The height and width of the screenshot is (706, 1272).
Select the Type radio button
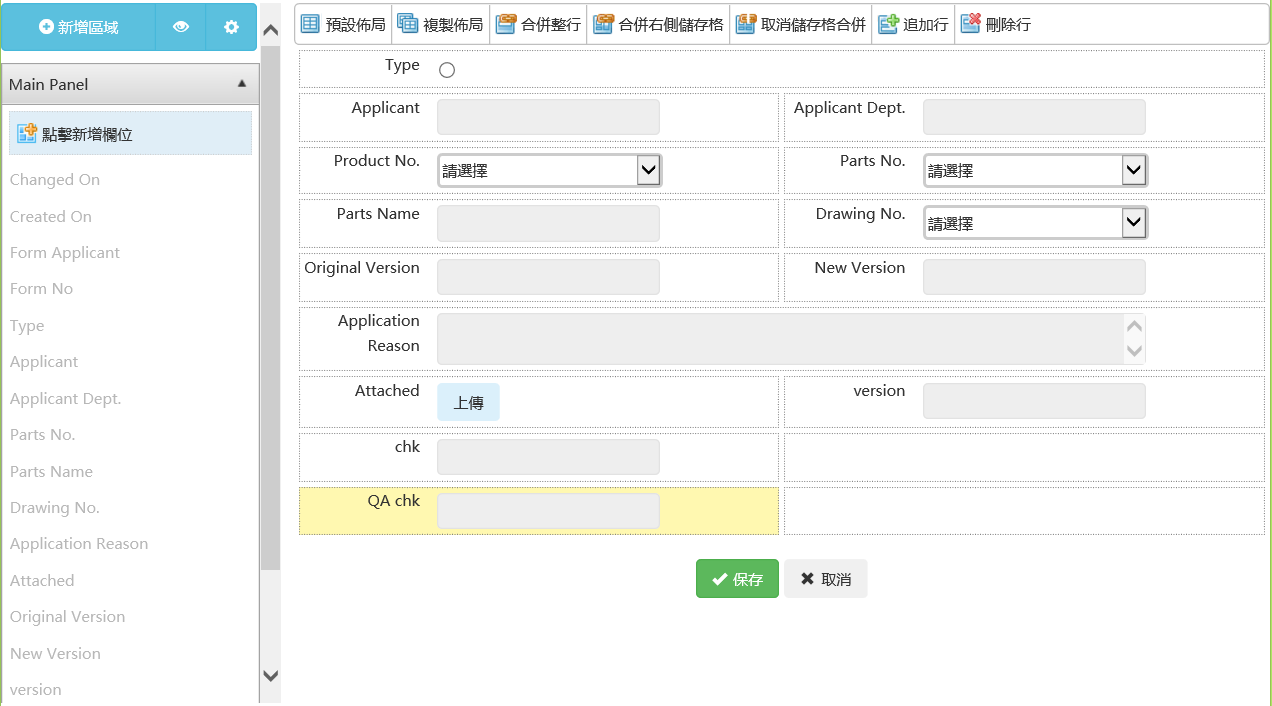447,70
